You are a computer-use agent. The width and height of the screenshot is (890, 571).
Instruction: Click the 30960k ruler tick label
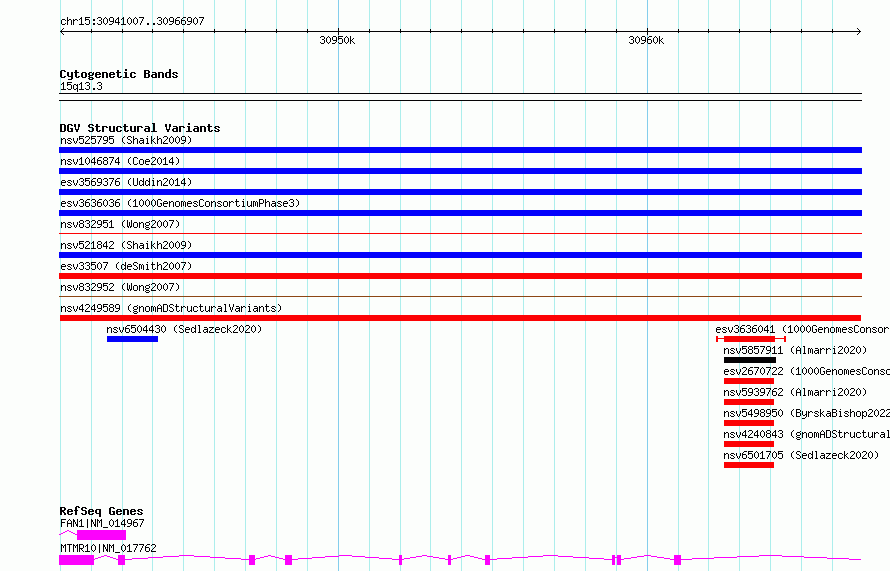click(x=646, y=40)
